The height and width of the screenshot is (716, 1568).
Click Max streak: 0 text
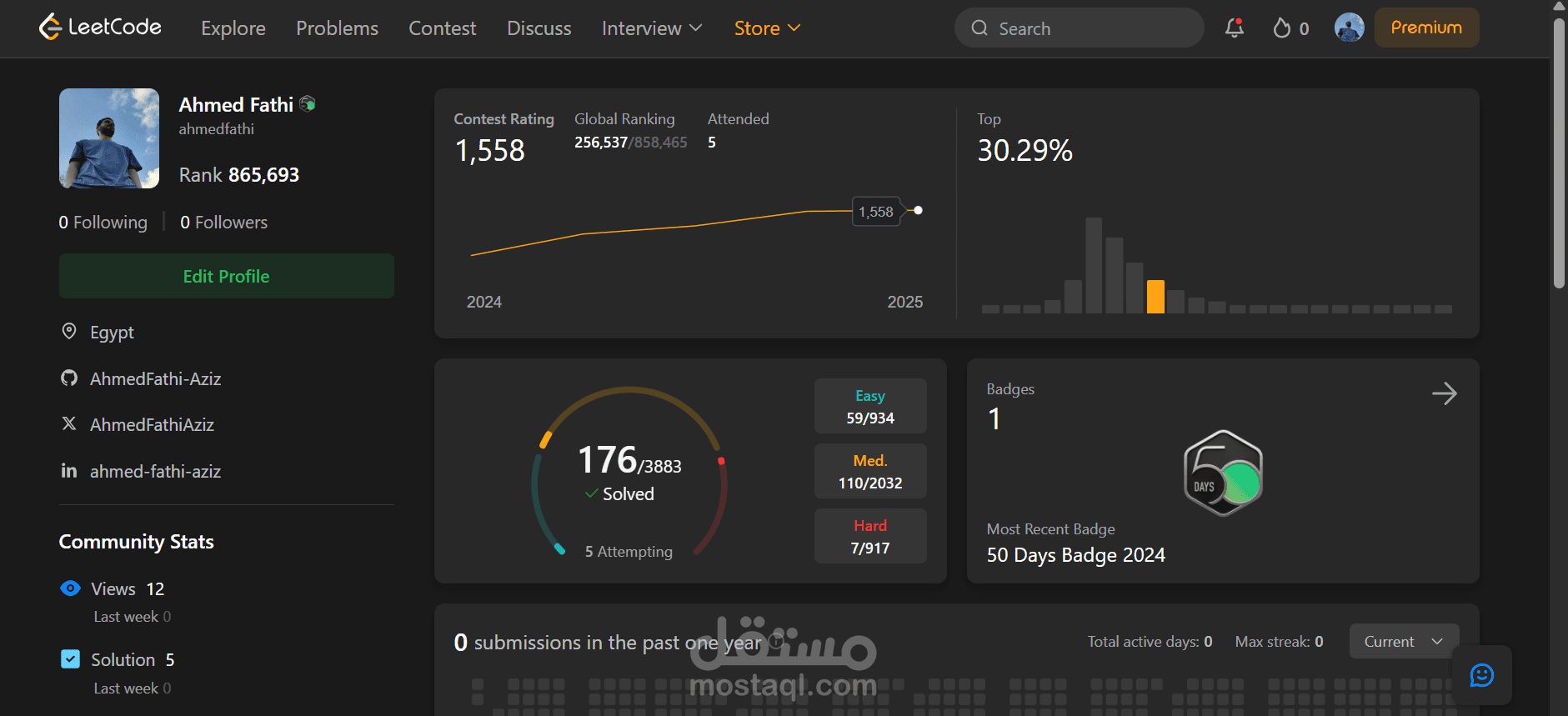tap(1280, 642)
